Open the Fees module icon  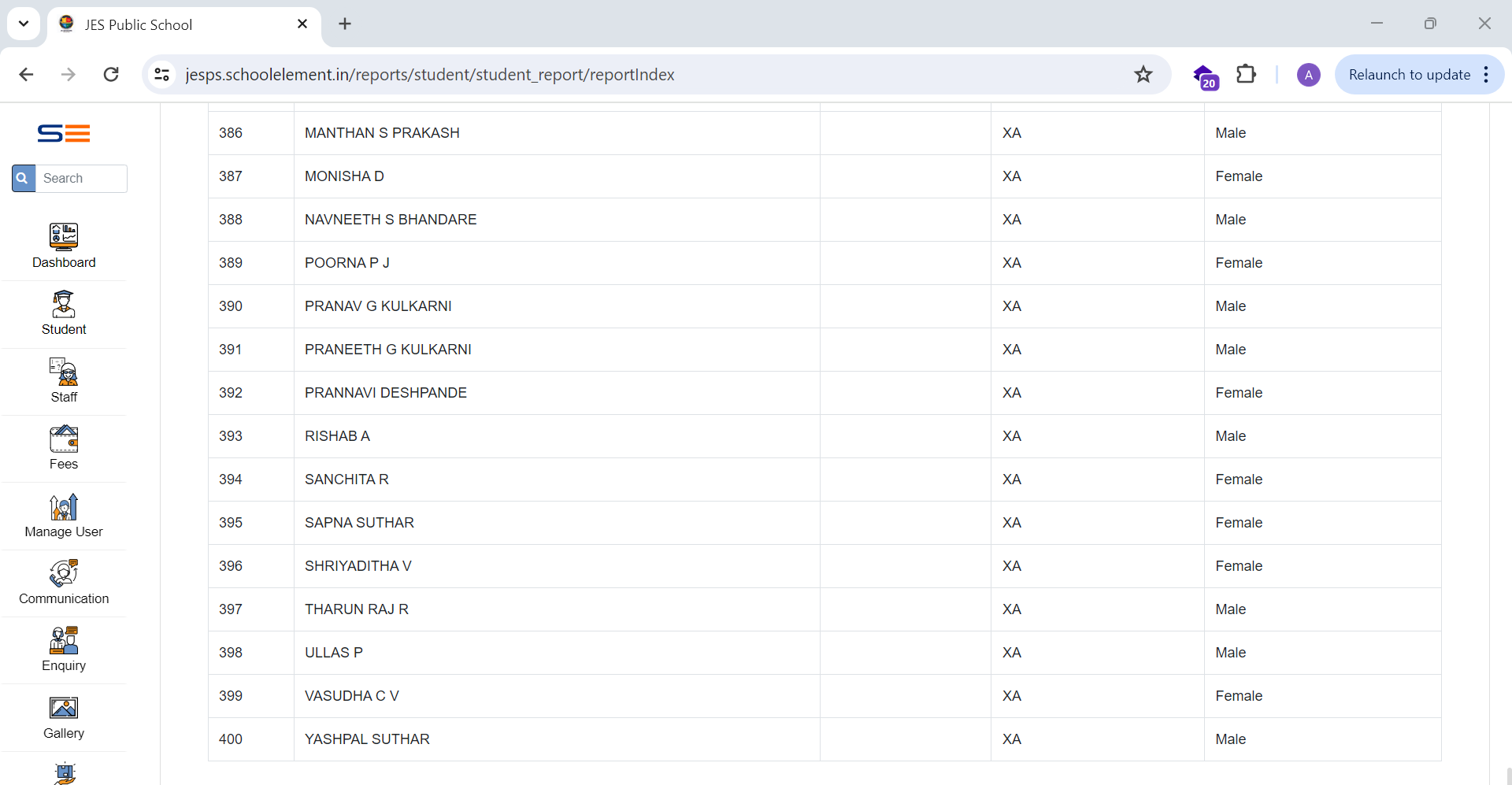click(x=64, y=439)
